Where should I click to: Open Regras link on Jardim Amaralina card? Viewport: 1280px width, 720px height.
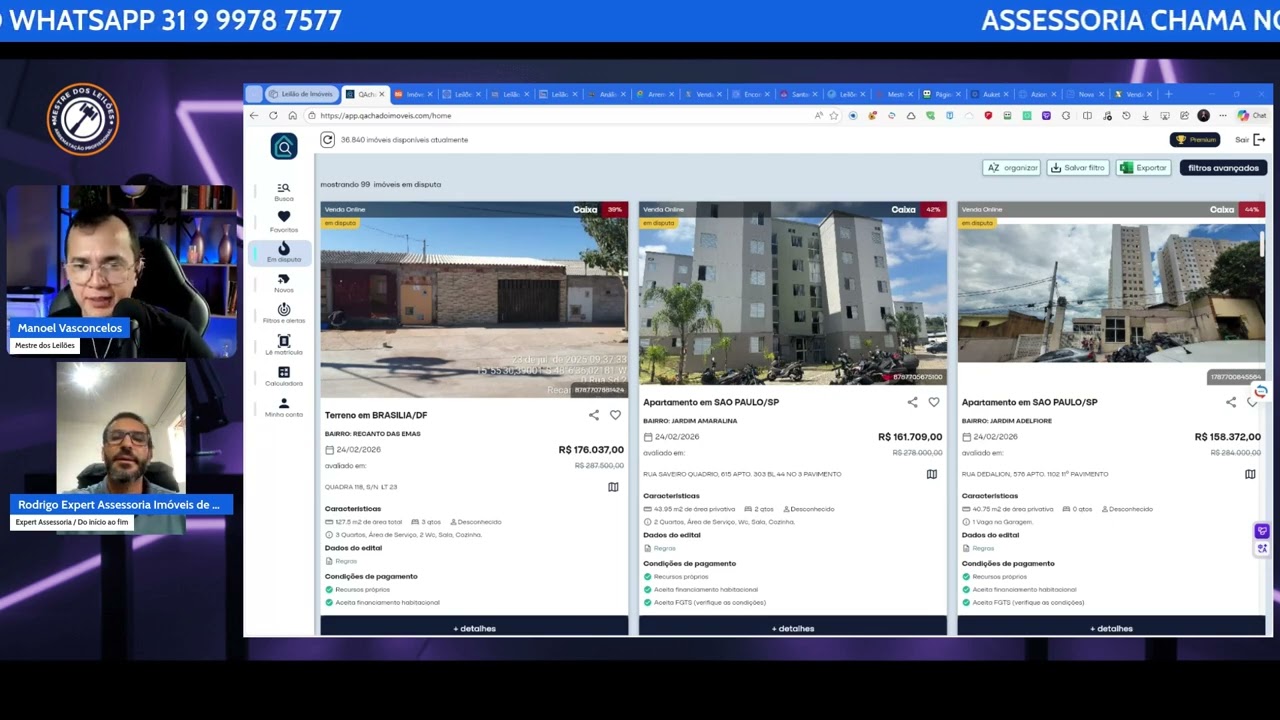tap(664, 548)
